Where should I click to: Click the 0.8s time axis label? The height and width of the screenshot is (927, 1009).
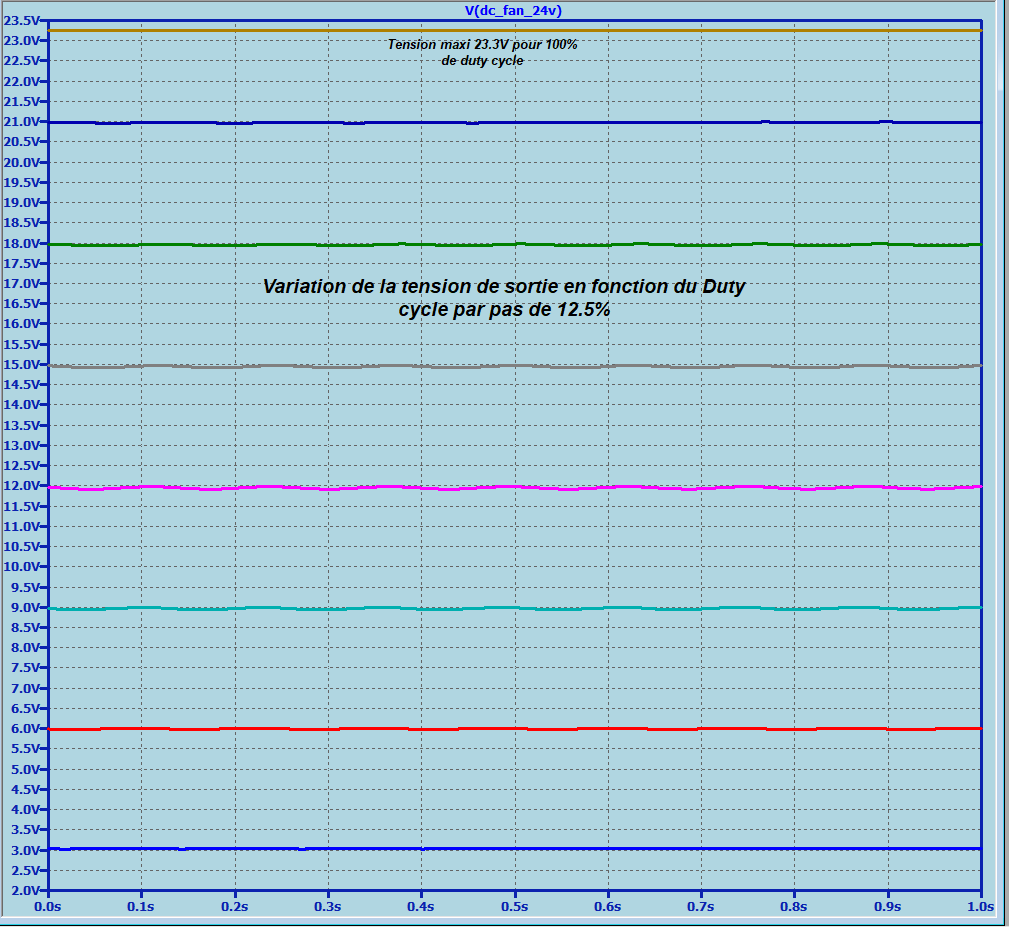point(794,907)
